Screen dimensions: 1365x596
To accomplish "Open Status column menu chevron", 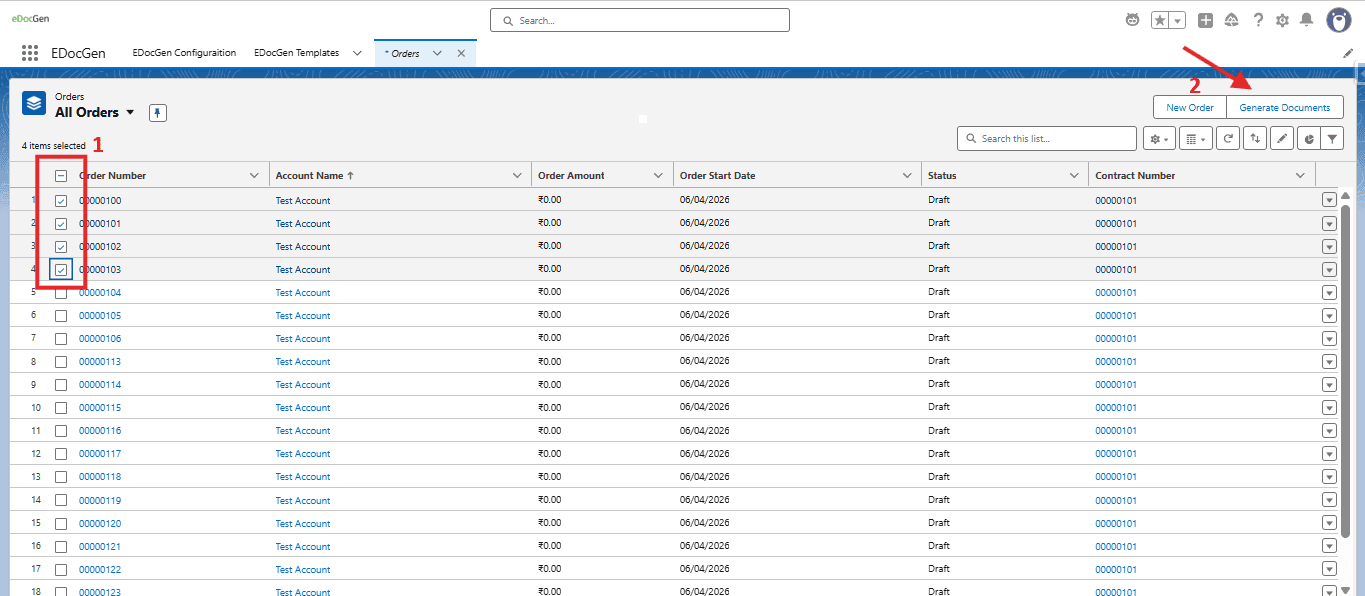I will pyautogui.click(x=1074, y=176).
